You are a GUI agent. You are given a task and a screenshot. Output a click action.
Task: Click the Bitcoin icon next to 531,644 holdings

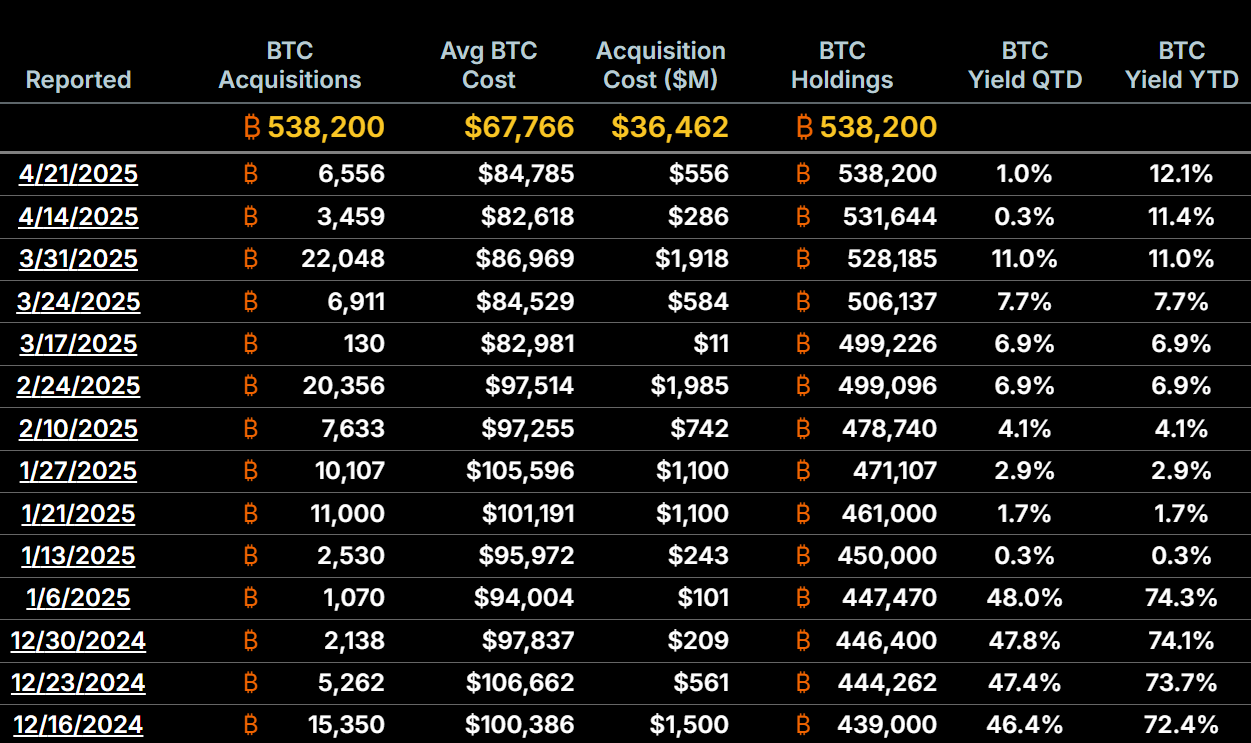pos(802,217)
